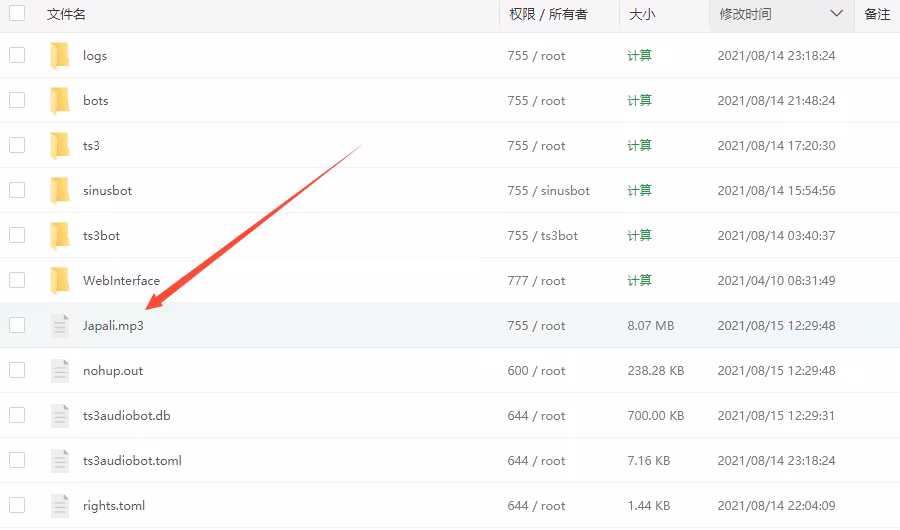Click the 8.07 MB size value

click(650, 326)
